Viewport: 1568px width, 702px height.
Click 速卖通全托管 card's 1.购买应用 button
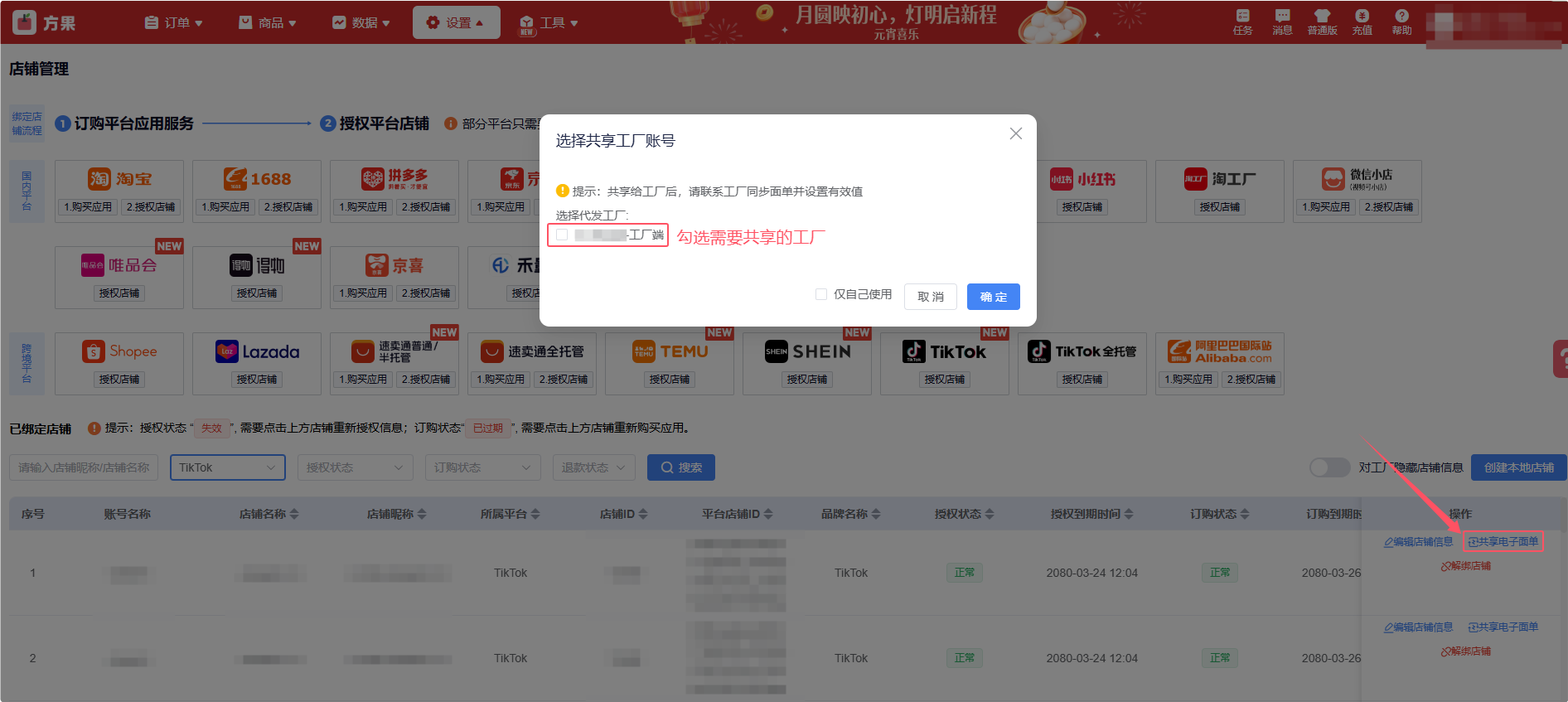pos(501,380)
